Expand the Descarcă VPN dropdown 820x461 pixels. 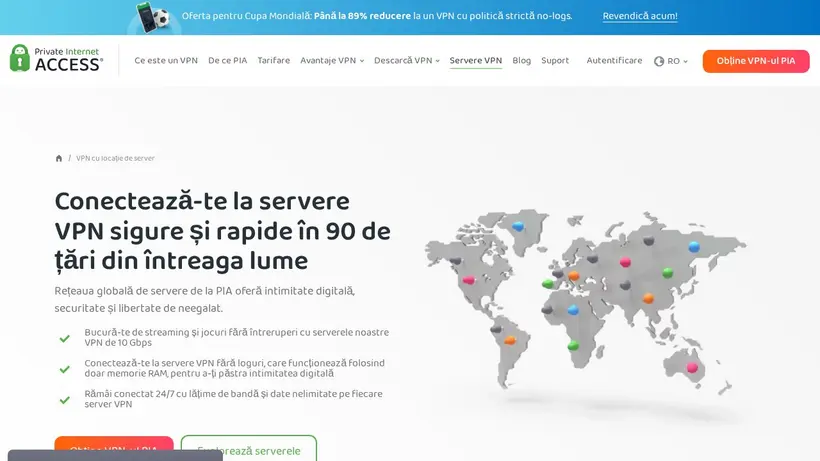(407, 61)
